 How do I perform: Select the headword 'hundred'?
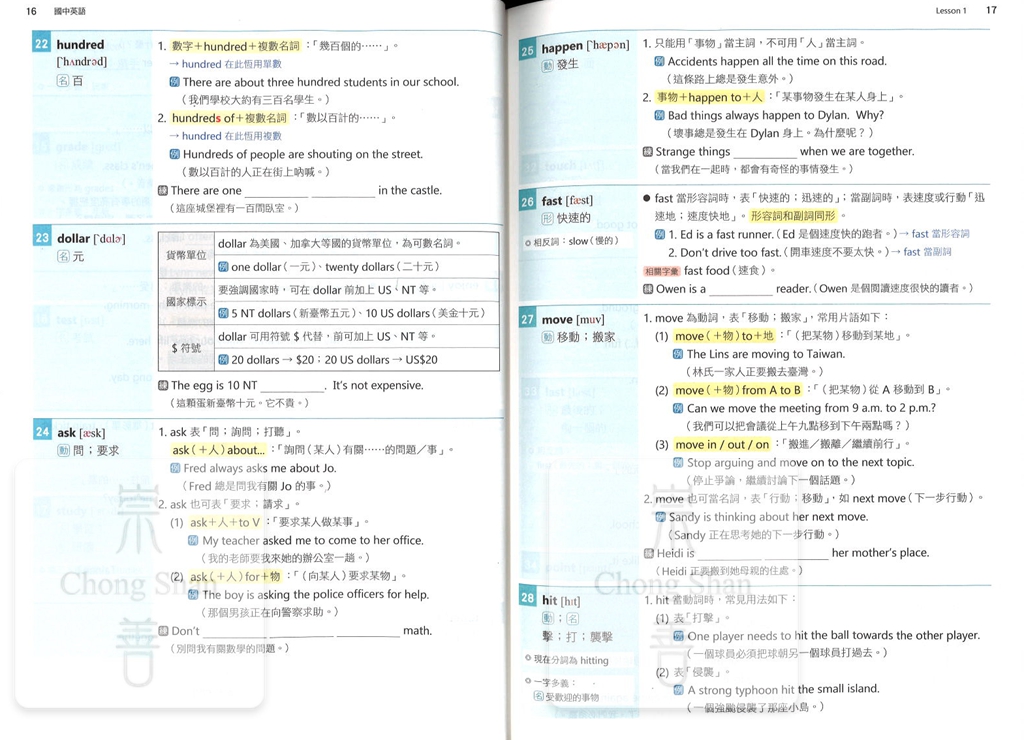pos(80,44)
